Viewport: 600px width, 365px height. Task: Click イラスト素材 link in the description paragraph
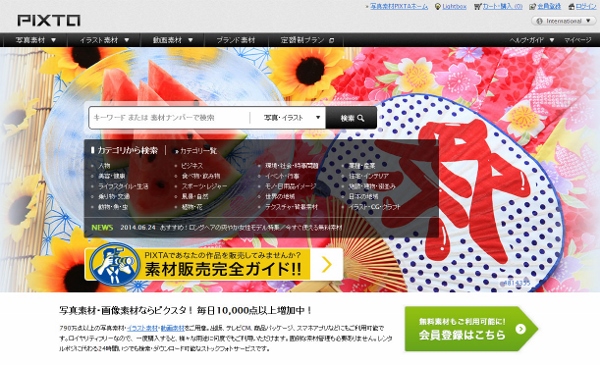(x=142, y=328)
